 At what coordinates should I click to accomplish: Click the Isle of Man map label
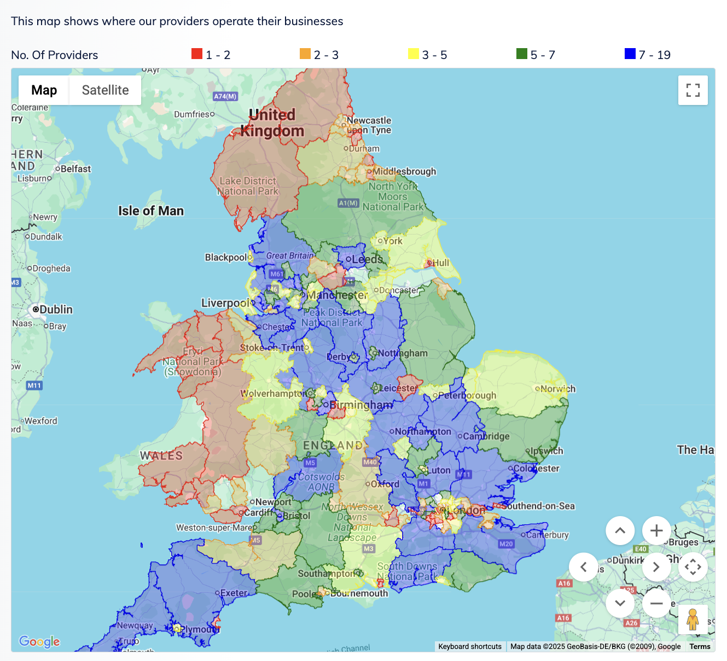151,211
